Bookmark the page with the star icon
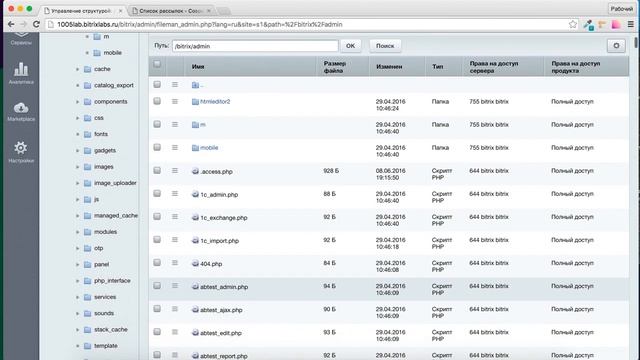Image resolution: width=640 pixels, height=360 pixels. click(x=573, y=24)
